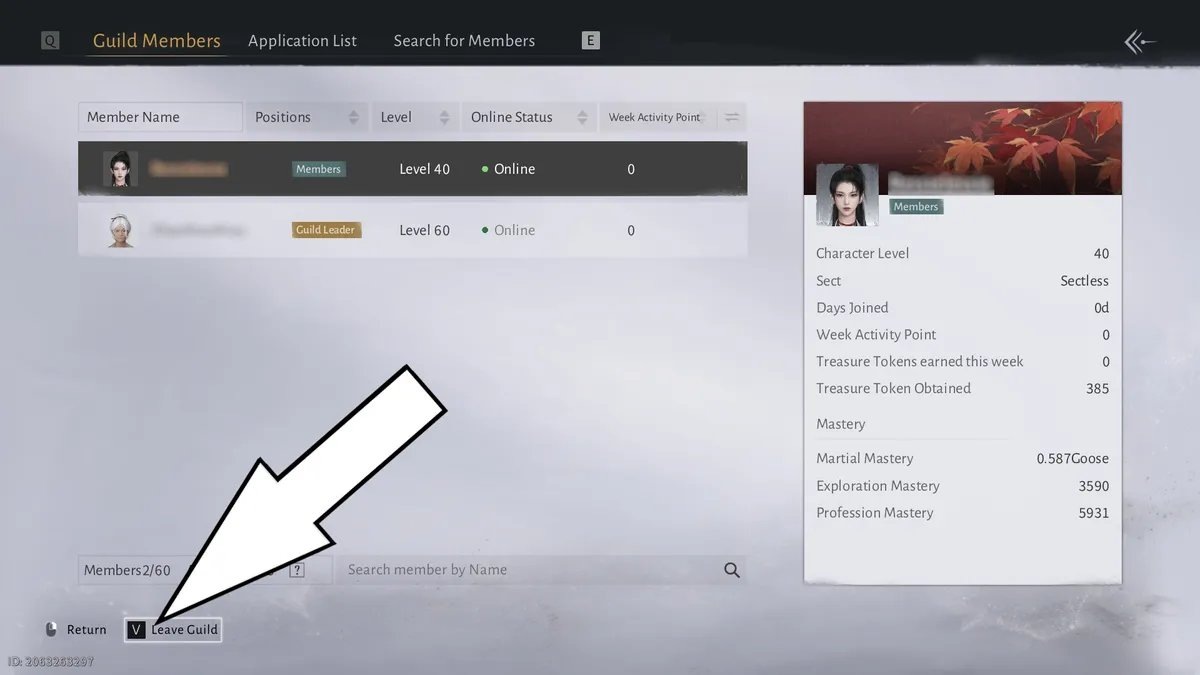The height and width of the screenshot is (675, 1200).
Task: Open the Application List tab
Action: (x=302, y=41)
